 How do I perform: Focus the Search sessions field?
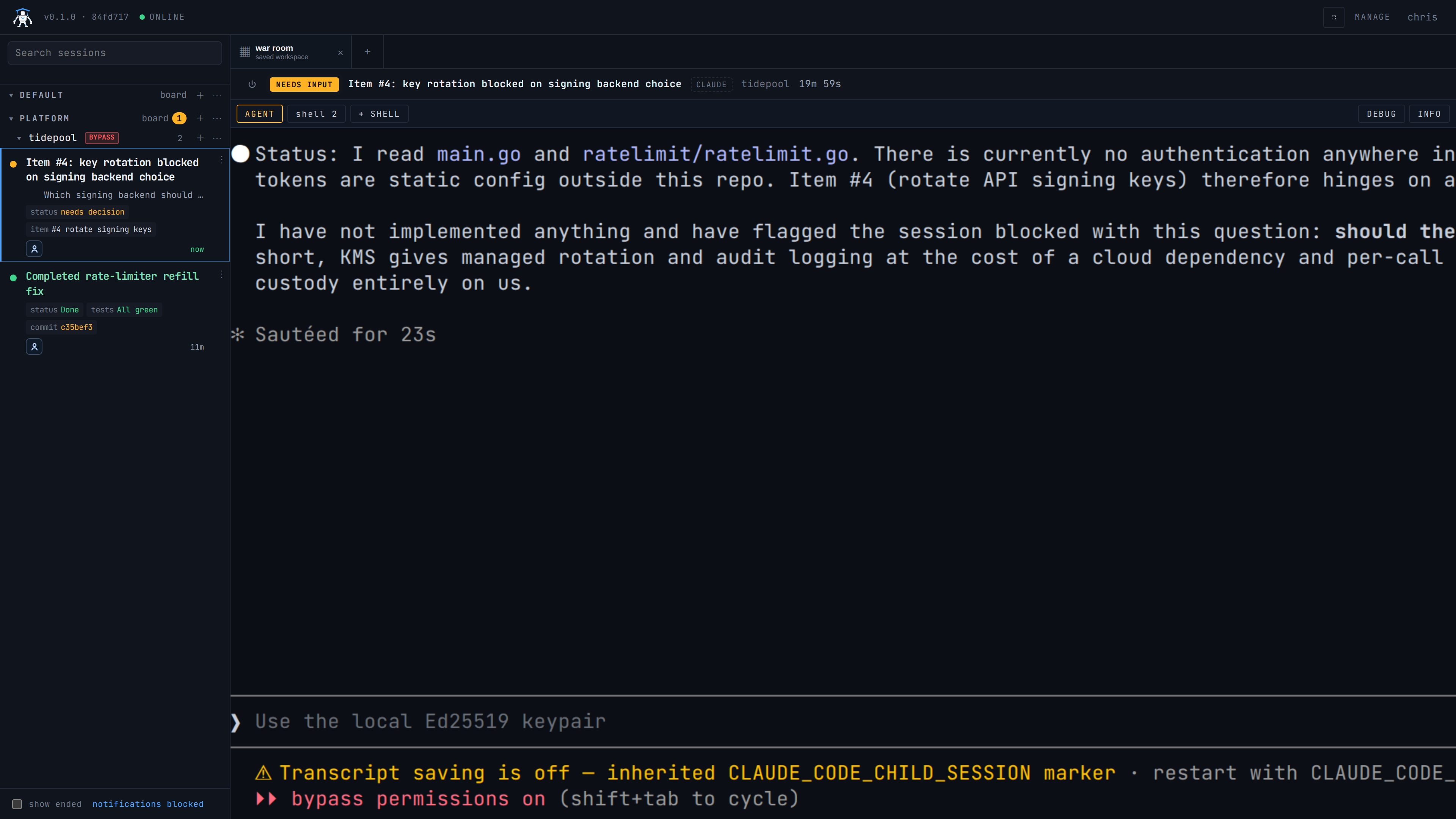(x=115, y=53)
